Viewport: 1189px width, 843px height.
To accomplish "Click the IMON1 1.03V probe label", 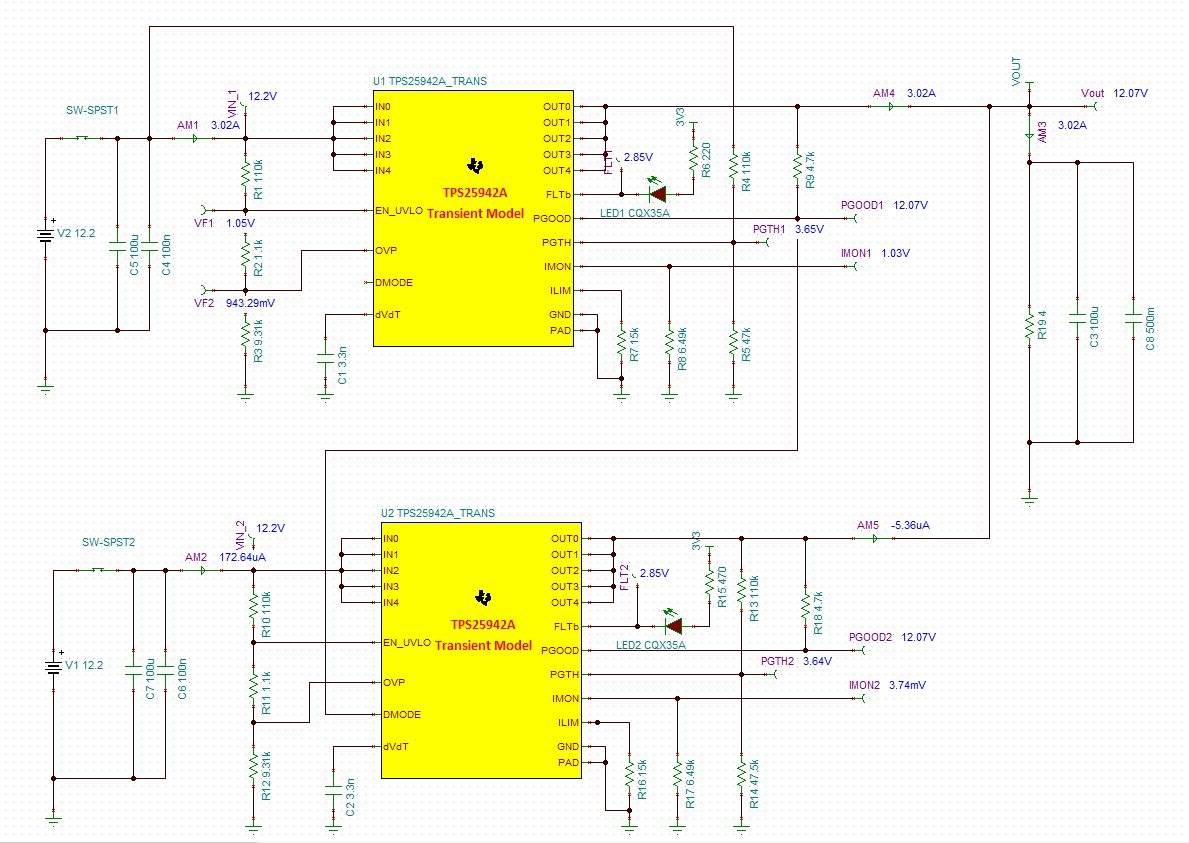I will point(875,253).
